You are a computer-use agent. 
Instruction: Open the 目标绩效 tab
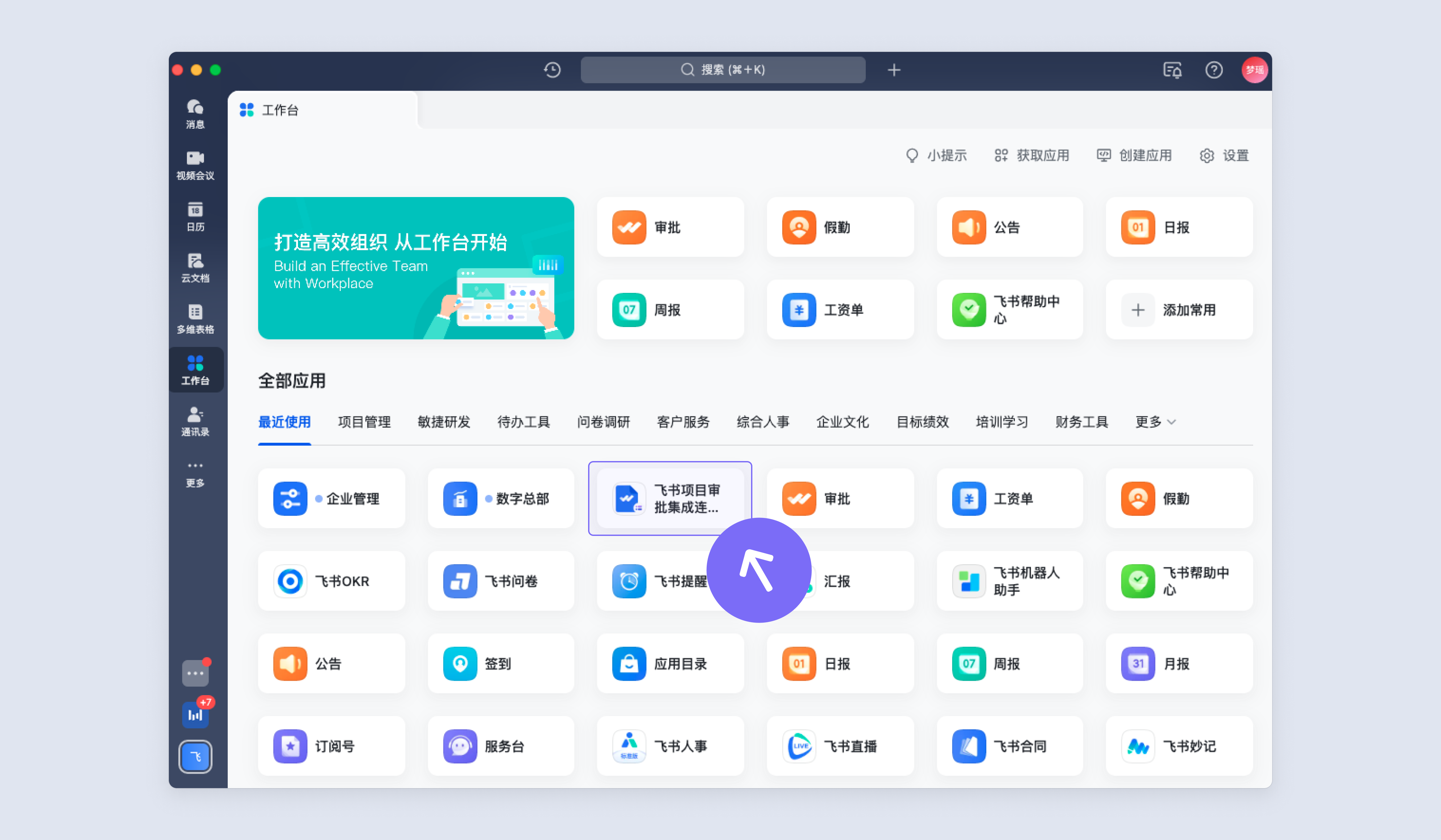922,422
